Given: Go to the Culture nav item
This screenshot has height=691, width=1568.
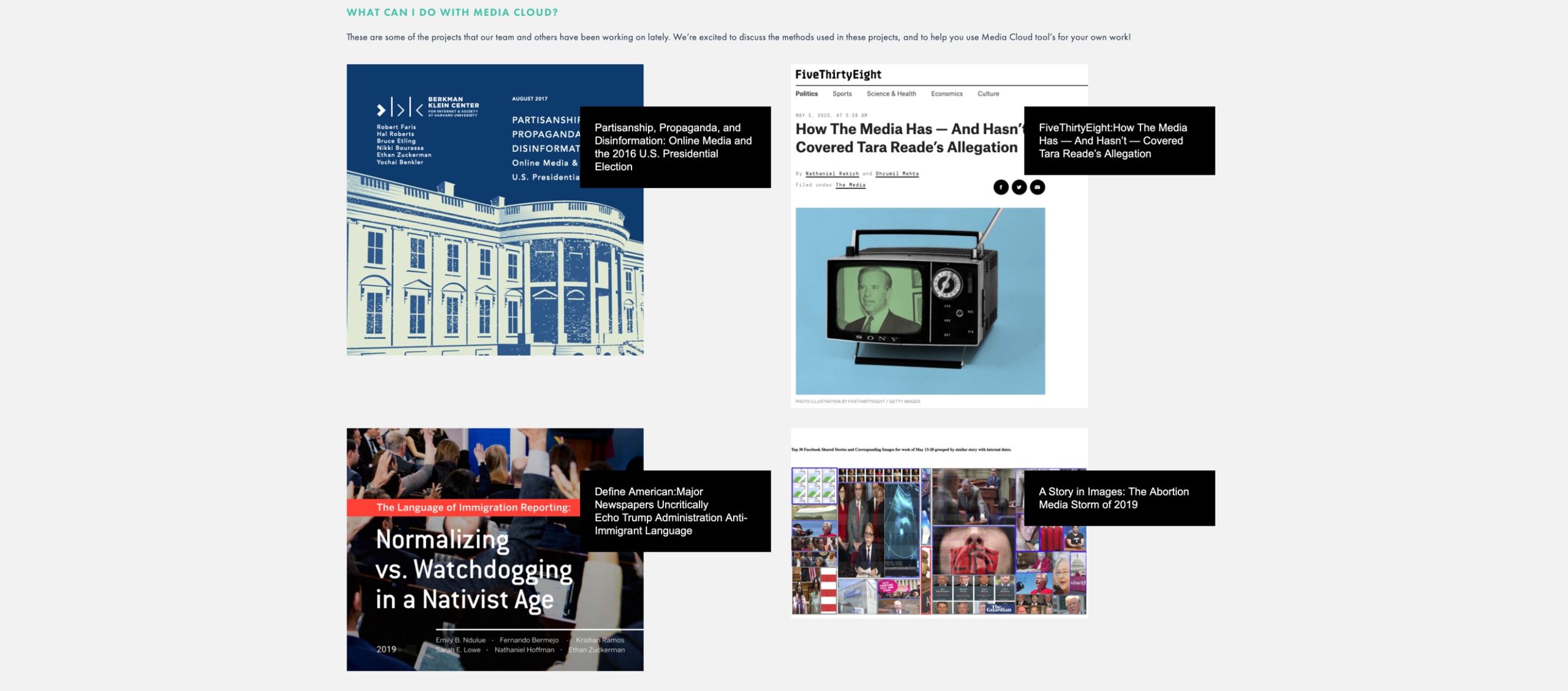Looking at the screenshot, I should coord(988,94).
